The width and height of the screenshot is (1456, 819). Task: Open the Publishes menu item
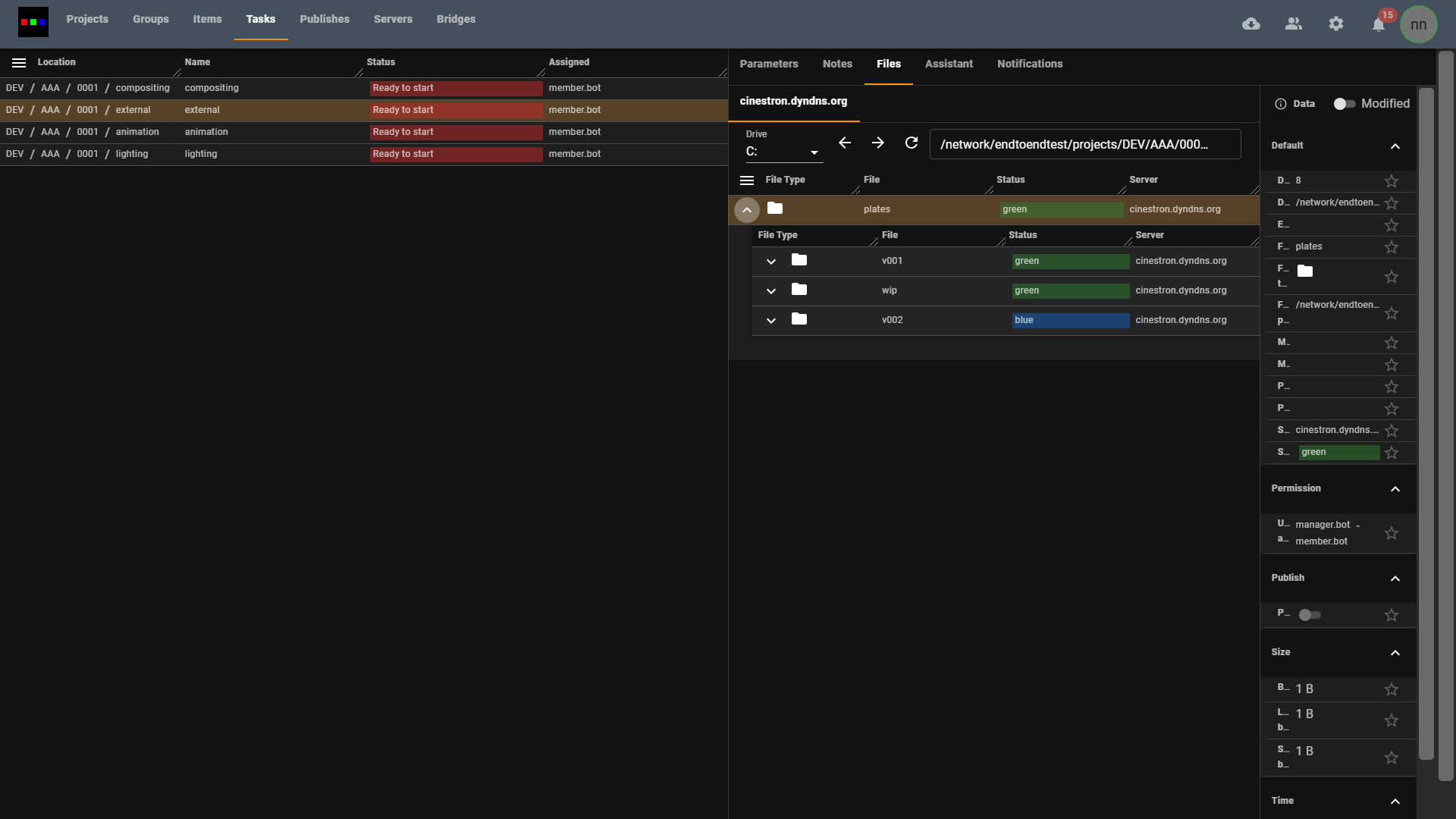tap(325, 19)
